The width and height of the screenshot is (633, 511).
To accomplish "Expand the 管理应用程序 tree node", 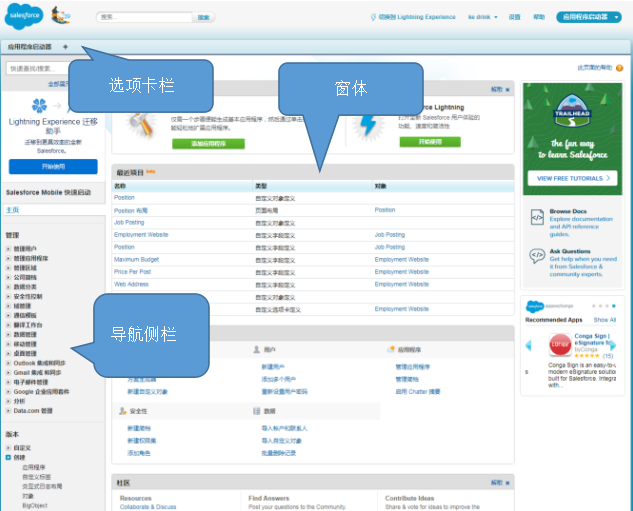I will [x=8, y=258].
